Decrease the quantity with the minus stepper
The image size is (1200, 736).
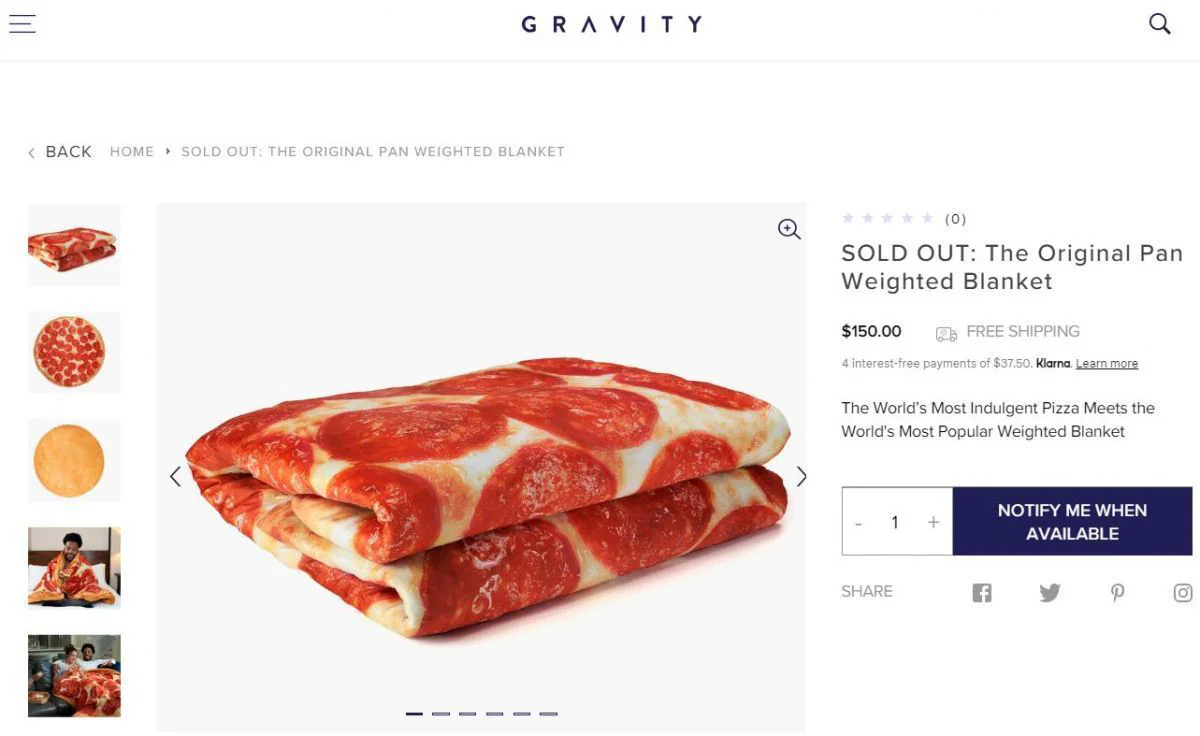(858, 521)
